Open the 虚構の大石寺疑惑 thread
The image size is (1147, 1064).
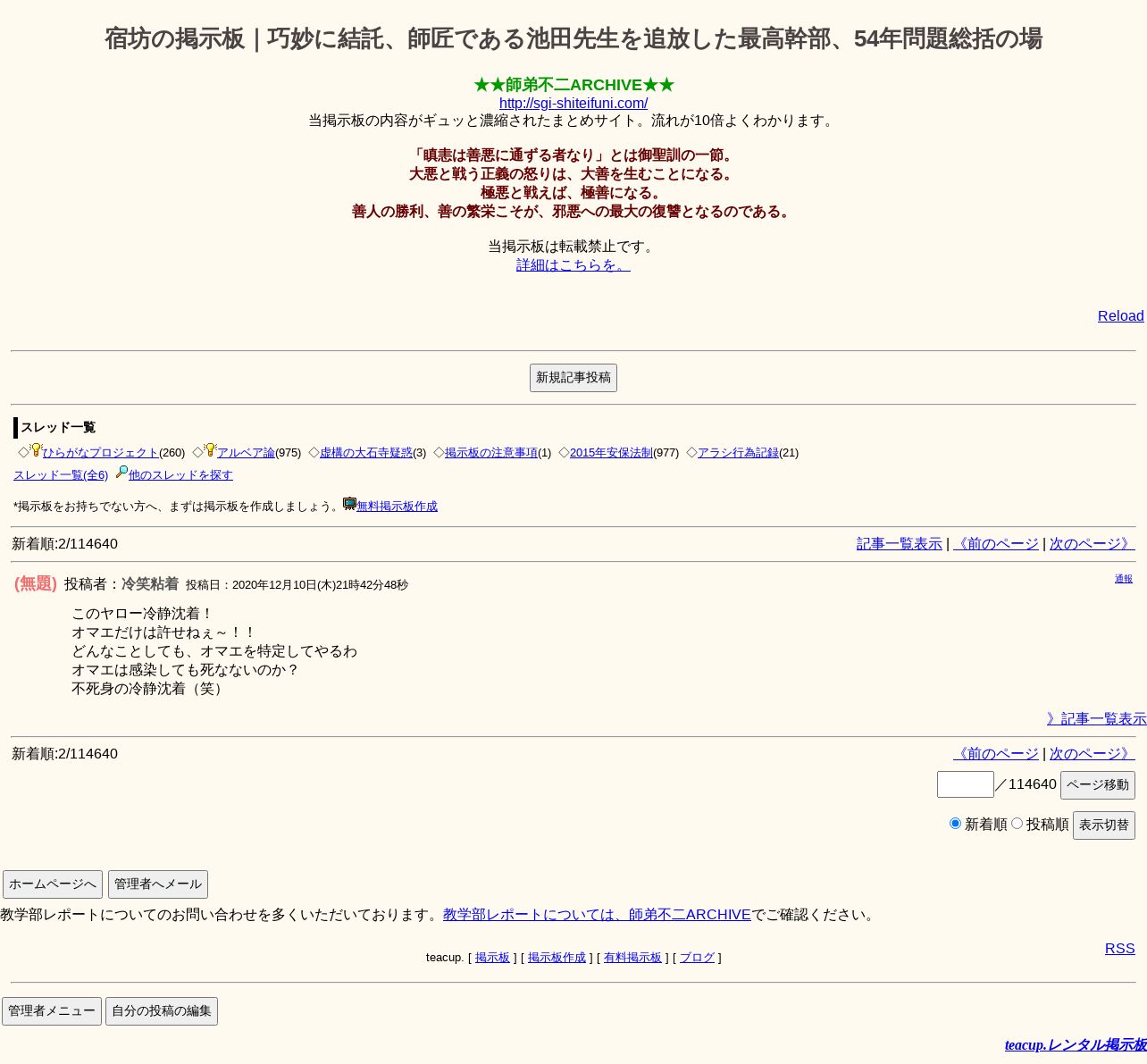click(366, 453)
